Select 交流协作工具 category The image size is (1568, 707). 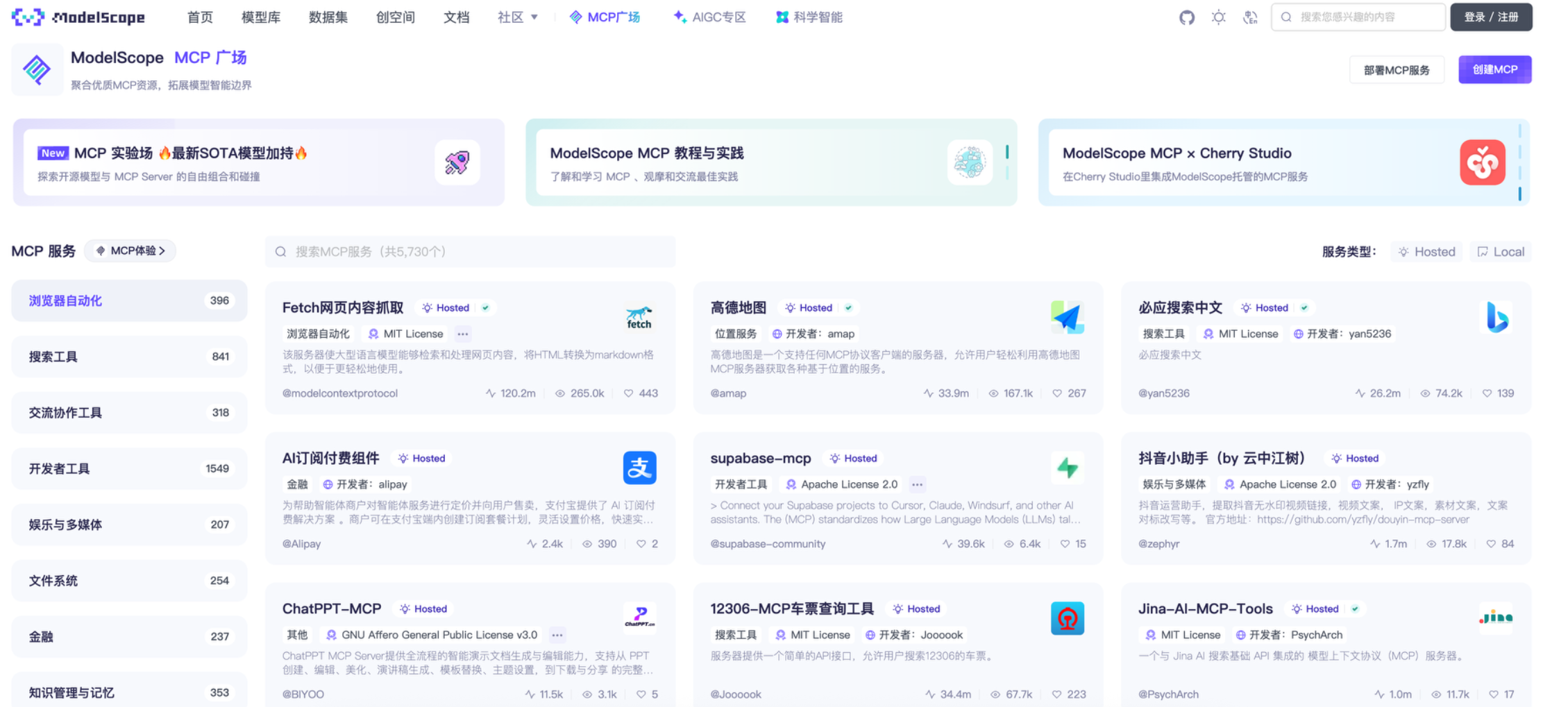coord(129,413)
